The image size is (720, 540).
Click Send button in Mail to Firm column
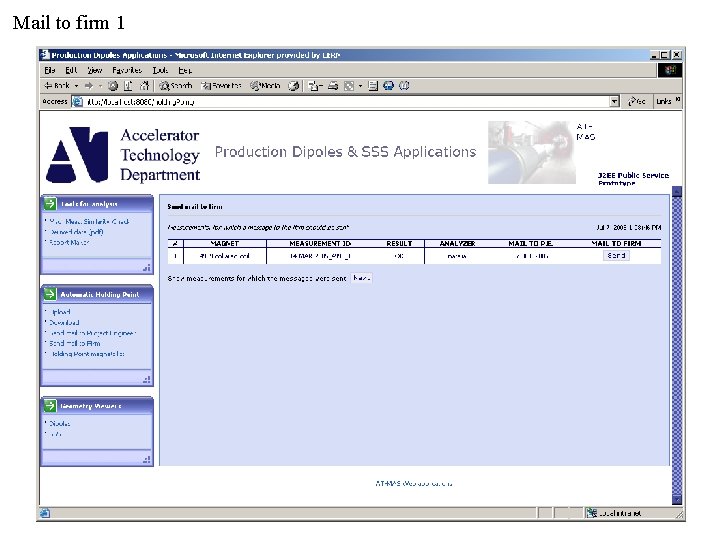[x=616, y=256]
